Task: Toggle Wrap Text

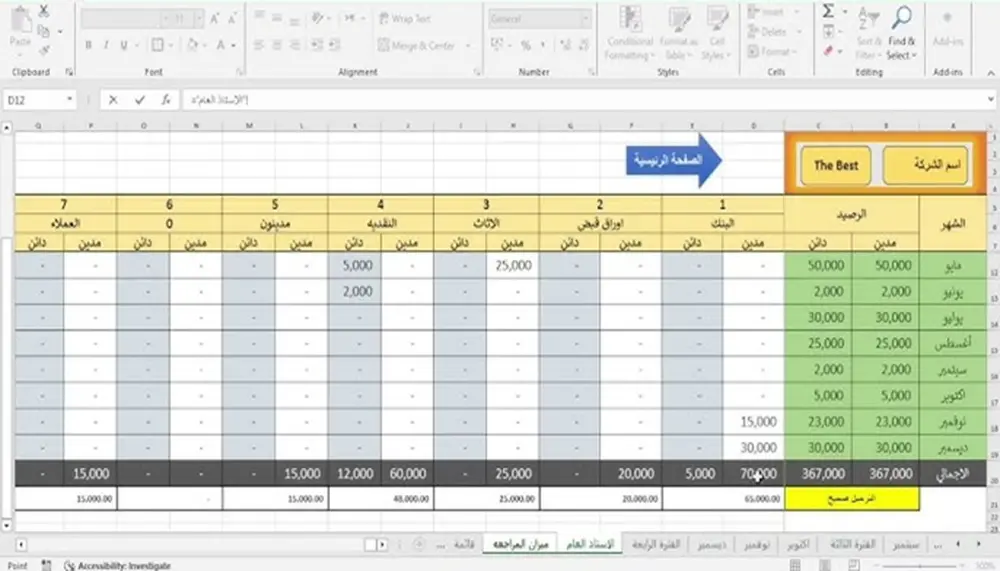Action: 405,19
